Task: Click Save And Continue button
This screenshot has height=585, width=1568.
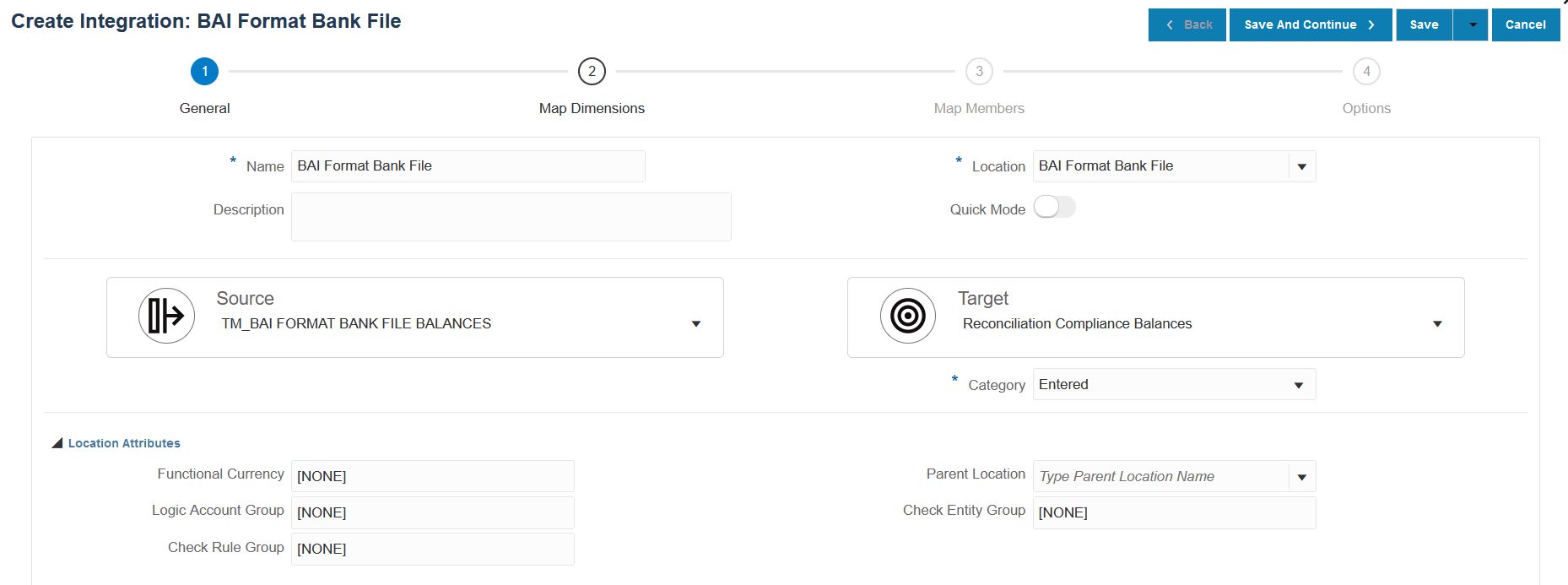Action: 1310,25
